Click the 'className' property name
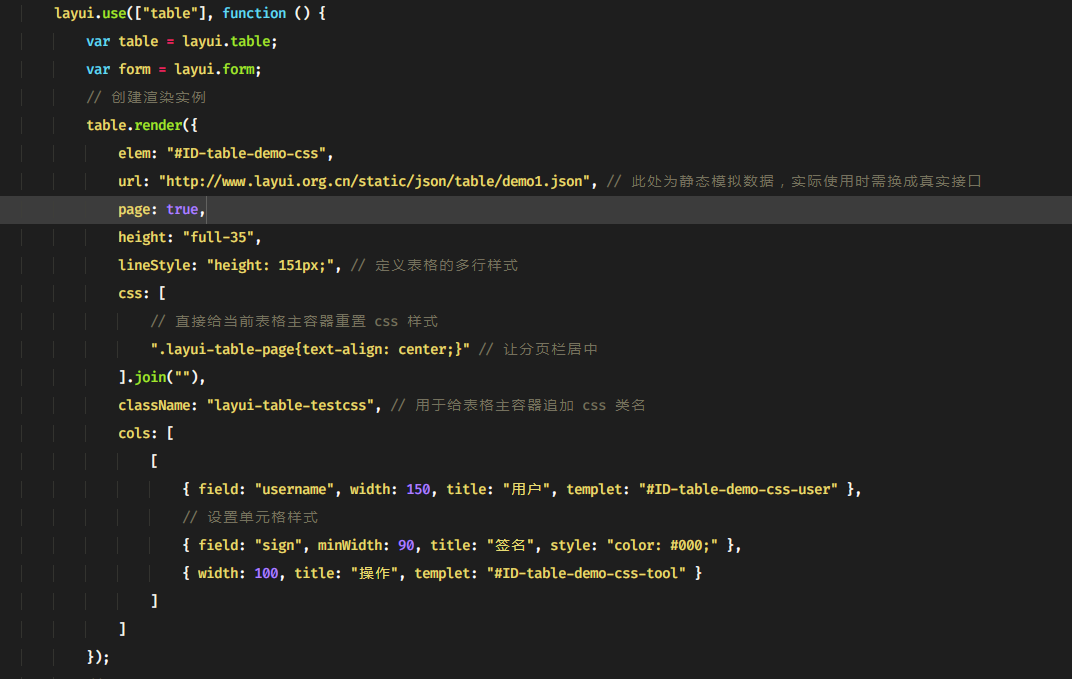 (154, 405)
